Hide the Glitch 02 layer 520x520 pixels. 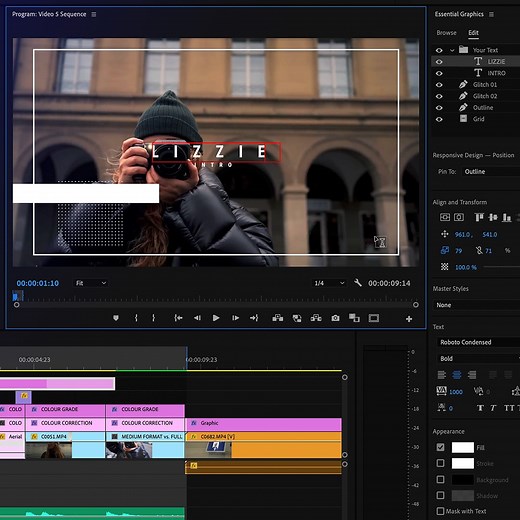[439, 96]
